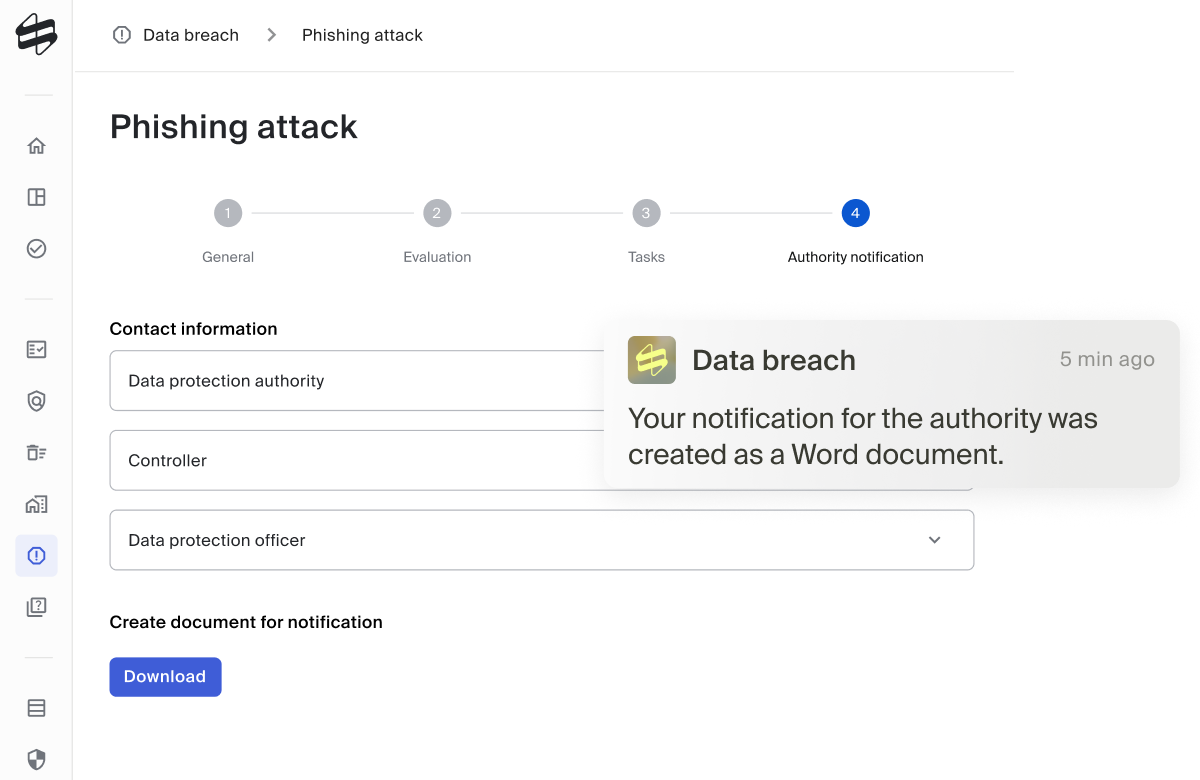
Task: Click the app logo in the sidebar
Action: pyautogui.click(x=36, y=35)
